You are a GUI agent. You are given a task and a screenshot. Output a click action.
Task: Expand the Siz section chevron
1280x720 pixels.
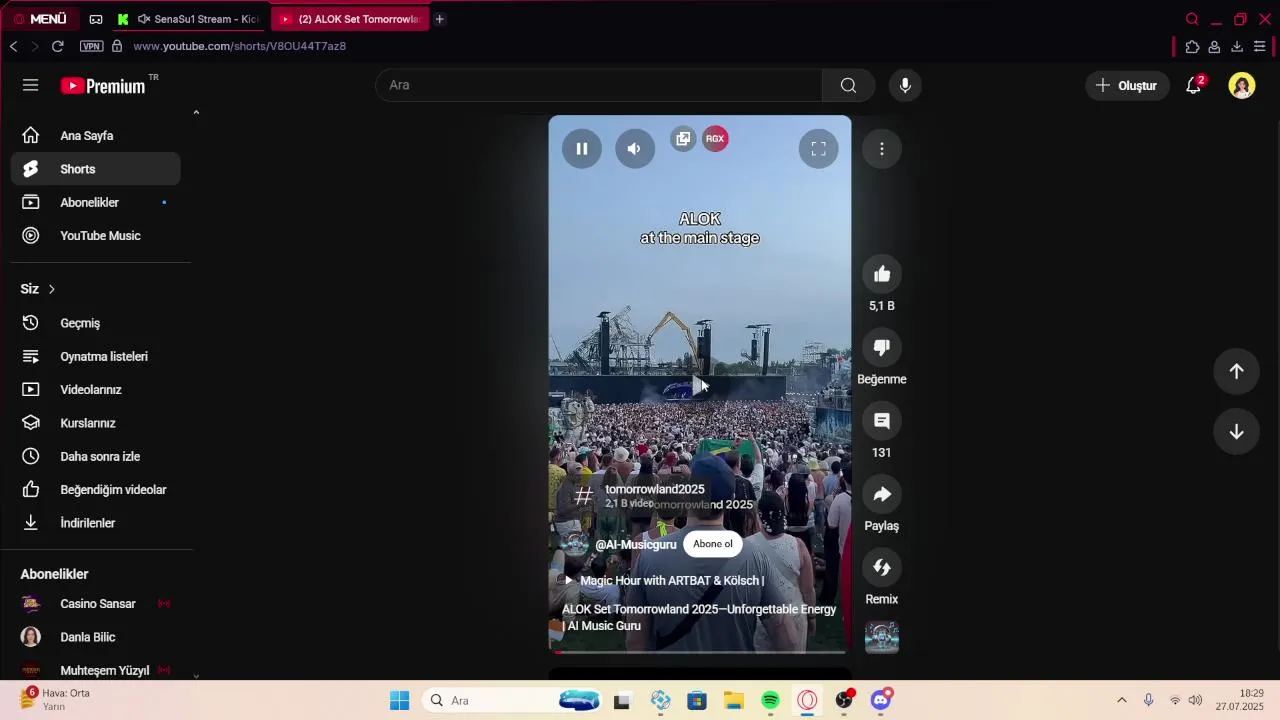(x=52, y=289)
